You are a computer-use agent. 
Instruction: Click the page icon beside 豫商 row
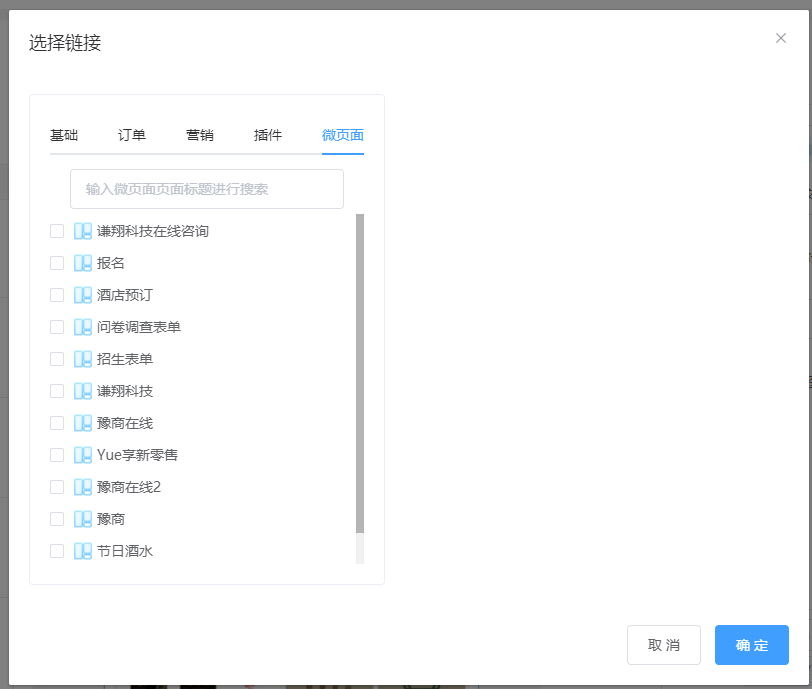[x=83, y=519]
